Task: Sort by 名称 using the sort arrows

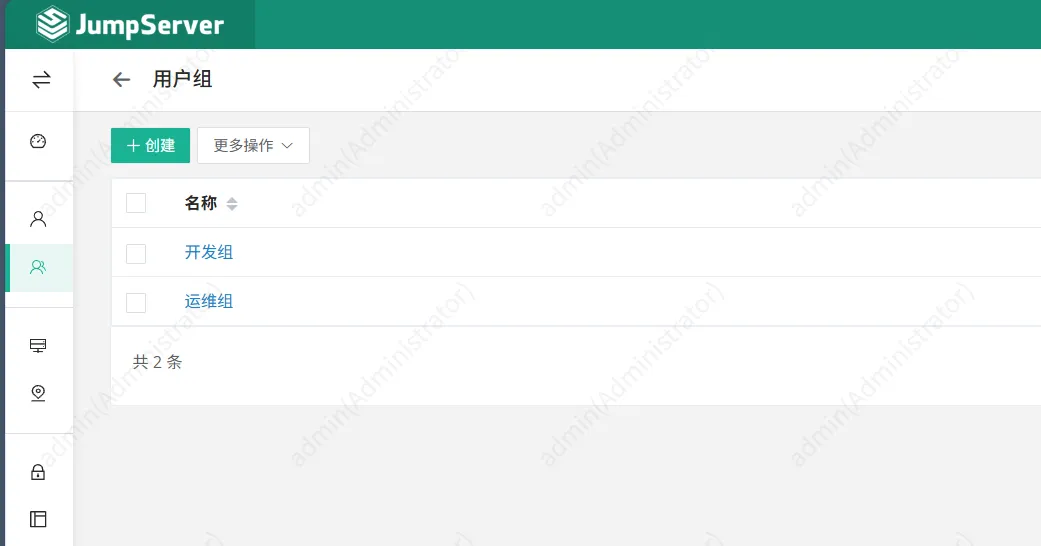Action: click(x=232, y=204)
